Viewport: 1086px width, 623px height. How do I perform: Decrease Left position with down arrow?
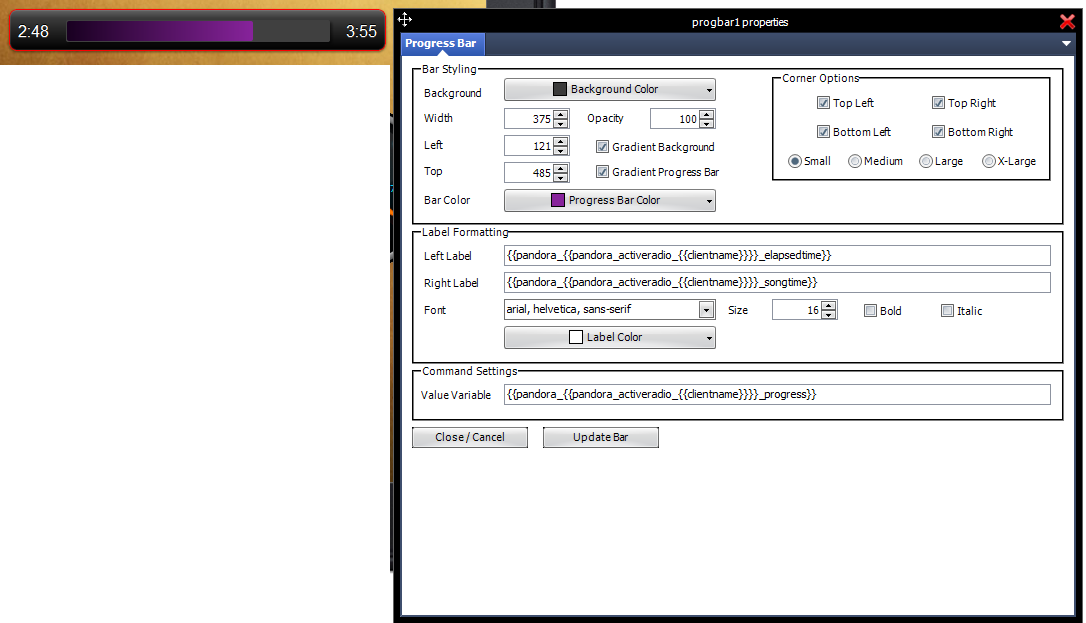pos(561,151)
